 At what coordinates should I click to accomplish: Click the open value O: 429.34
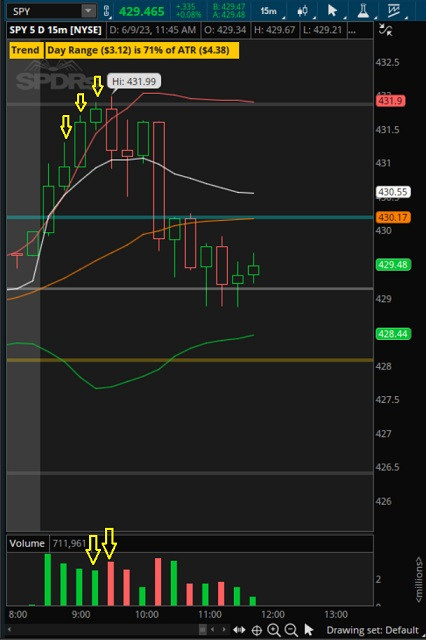[x=225, y=30]
